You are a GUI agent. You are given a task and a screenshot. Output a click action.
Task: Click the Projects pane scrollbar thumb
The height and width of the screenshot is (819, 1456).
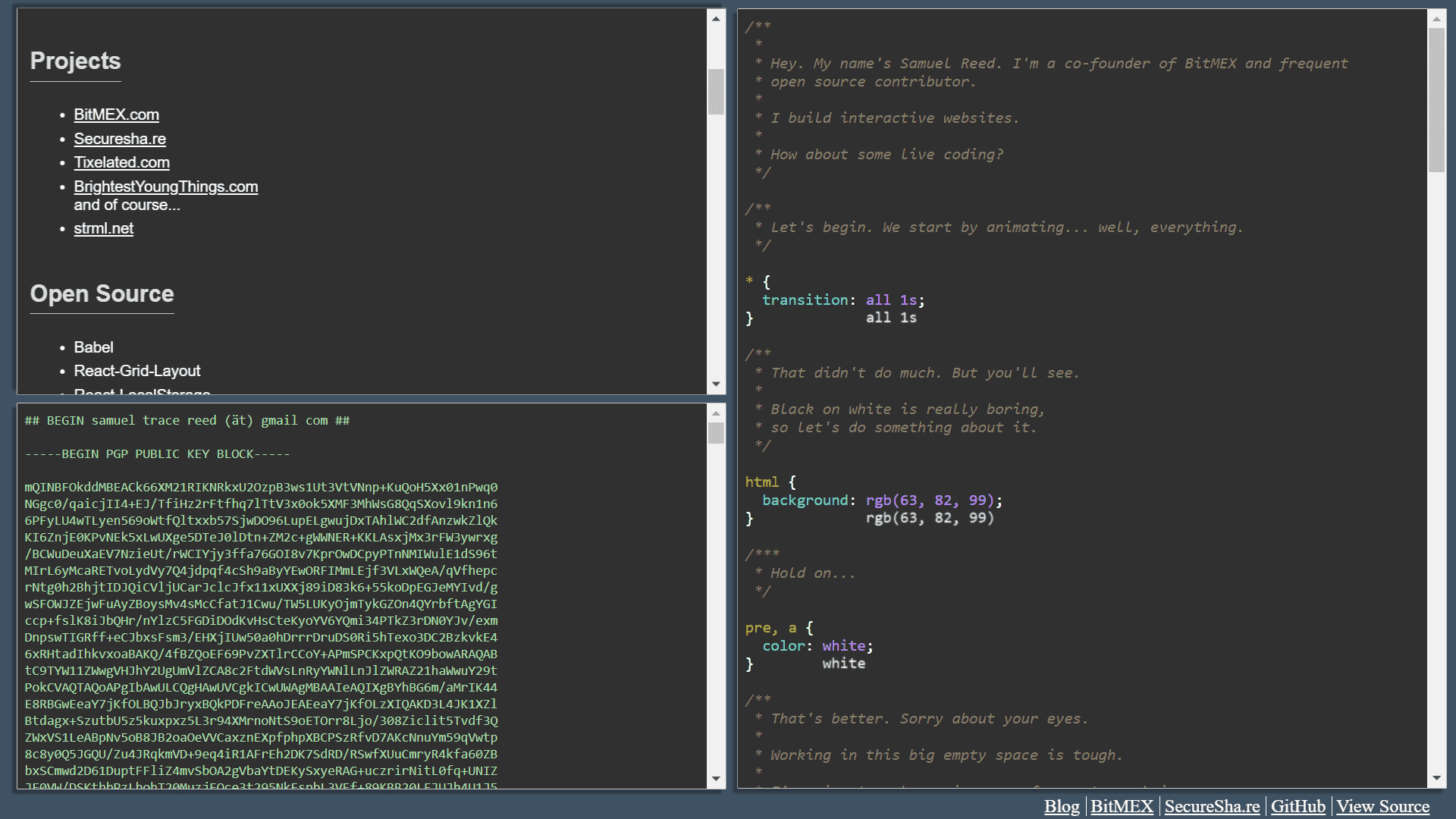[716, 92]
